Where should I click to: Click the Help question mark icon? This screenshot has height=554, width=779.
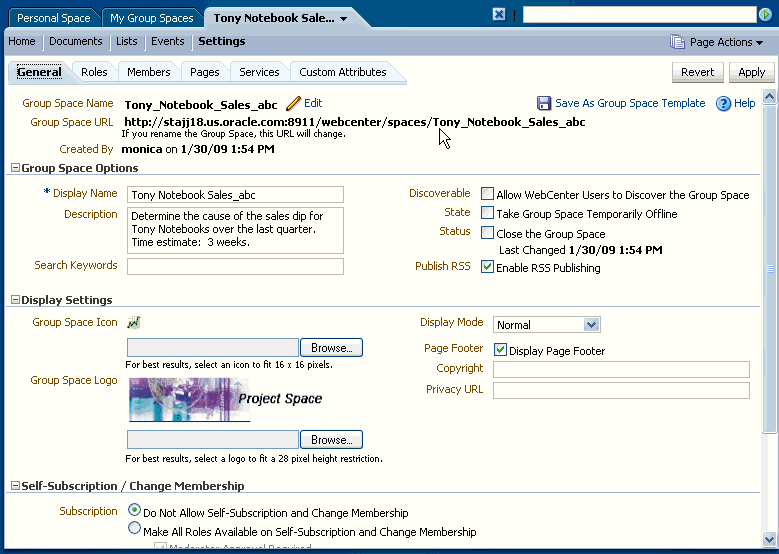723,103
